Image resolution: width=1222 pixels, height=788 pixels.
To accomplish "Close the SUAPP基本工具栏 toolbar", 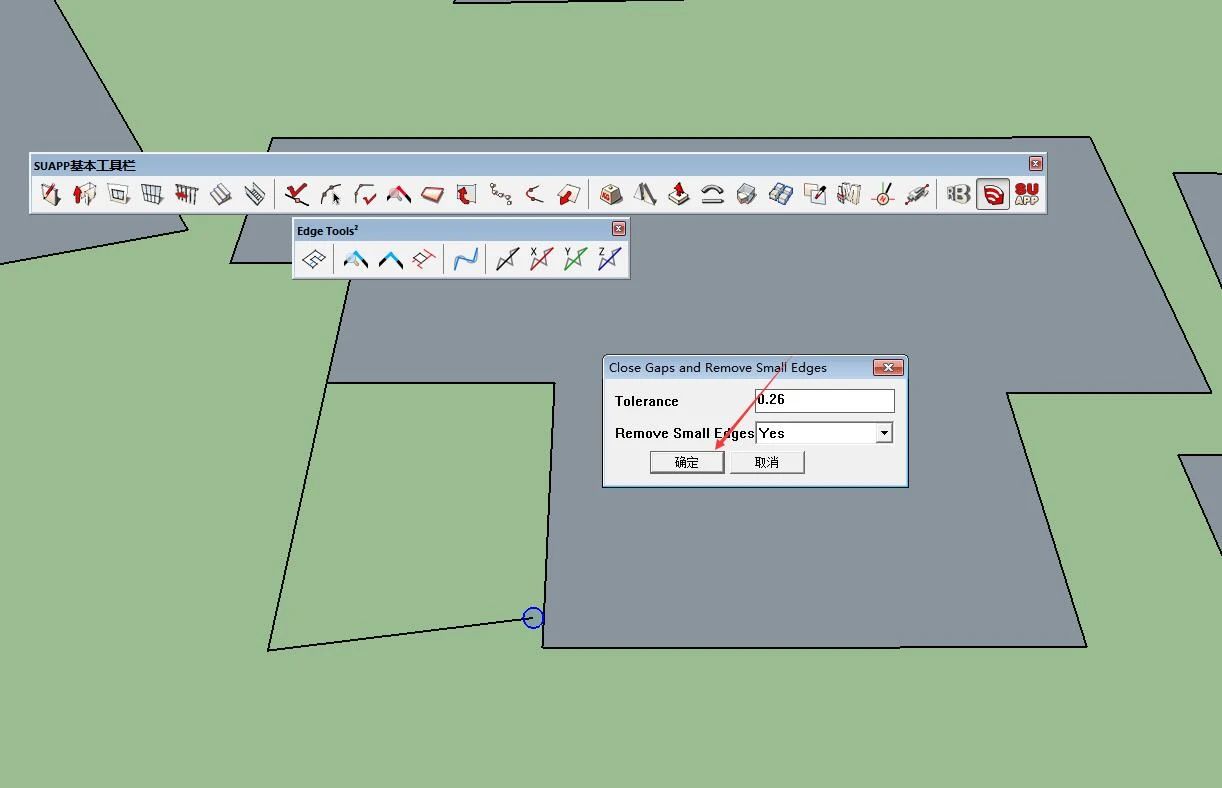I will [1036, 163].
